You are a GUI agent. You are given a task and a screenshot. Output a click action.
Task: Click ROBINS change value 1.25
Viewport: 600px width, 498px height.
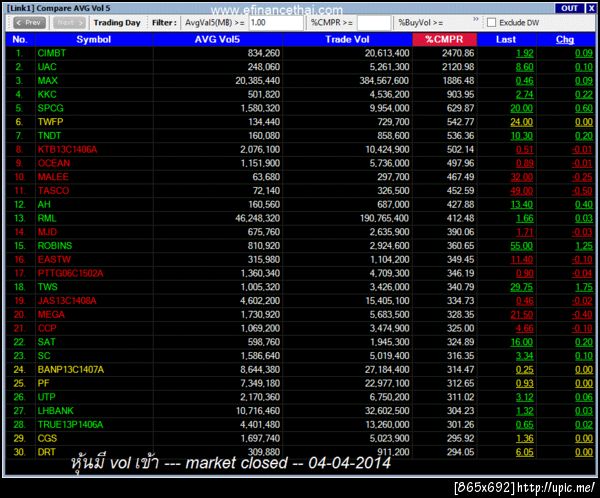click(x=584, y=246)
